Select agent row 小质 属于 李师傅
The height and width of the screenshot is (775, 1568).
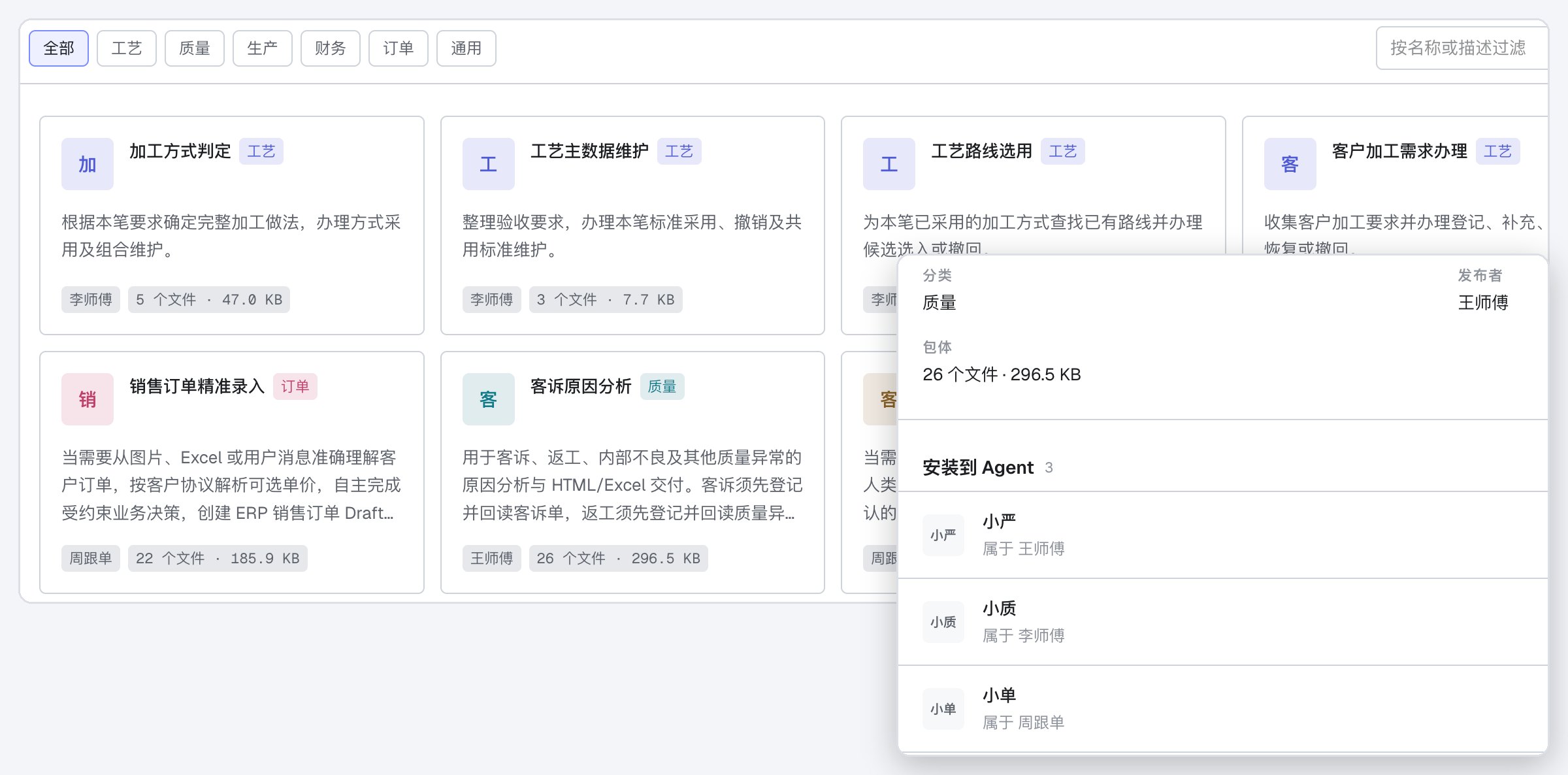click(x=1223, y=622)
